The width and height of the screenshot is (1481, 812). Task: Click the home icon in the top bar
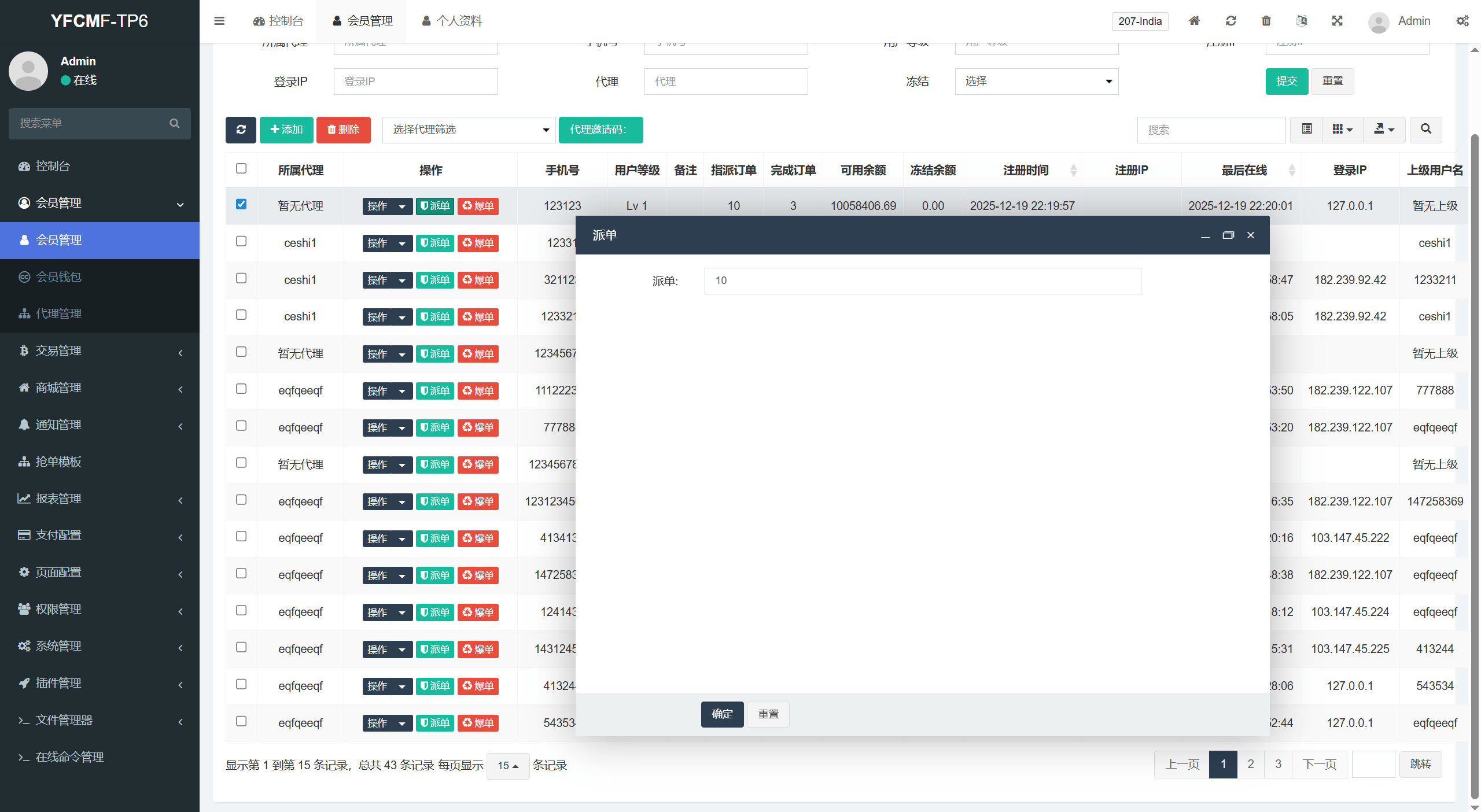1194,21
